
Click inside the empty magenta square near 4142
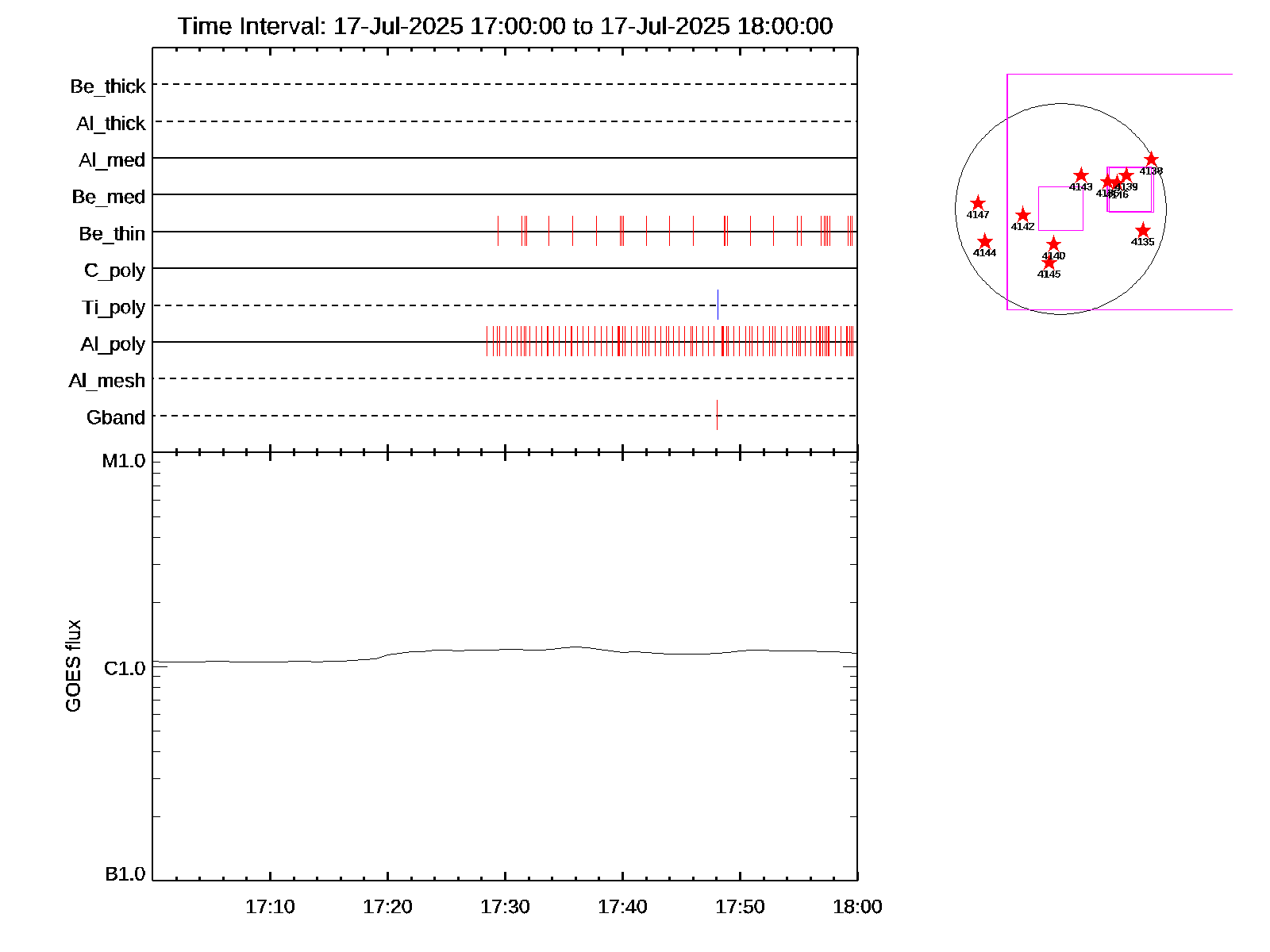[x=1060, y=209]
